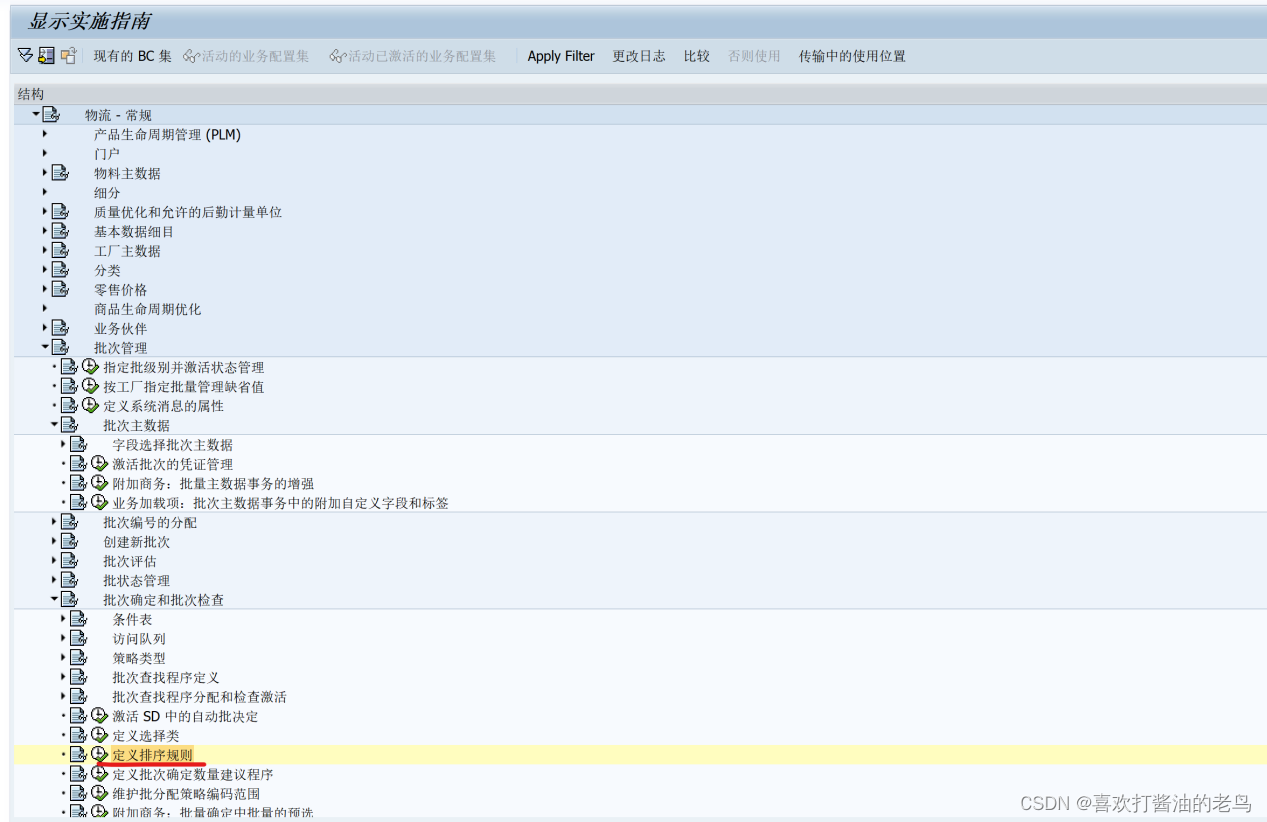Image resolution: width=1267 pixels, height=822 pixels.
Task: Open the 更改日志 function
Action: click(639, 56)
